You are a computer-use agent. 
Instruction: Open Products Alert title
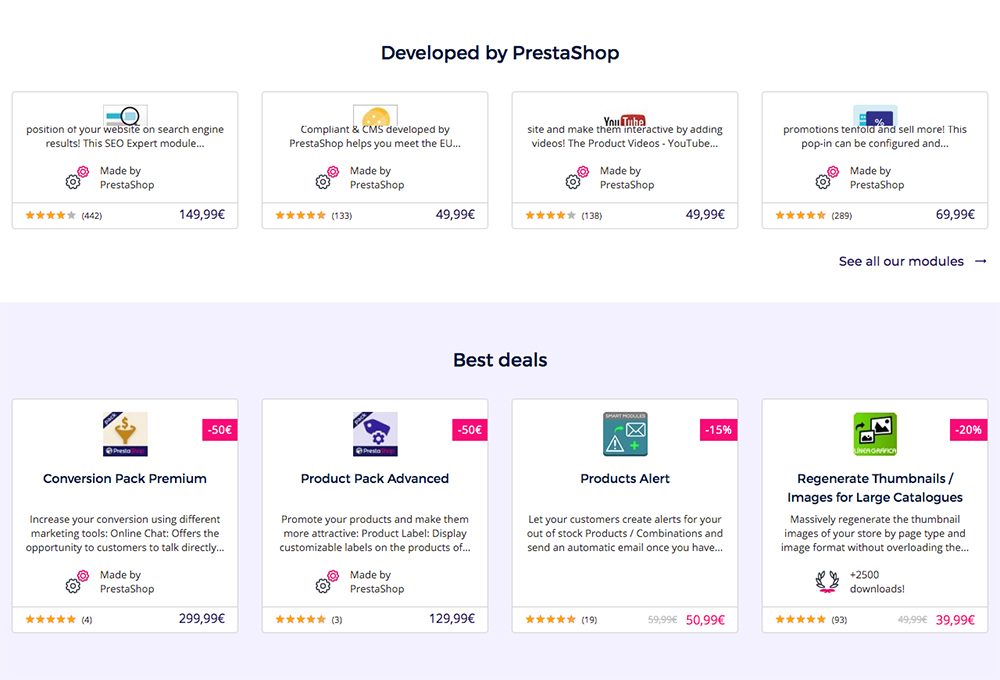point(625,478)
